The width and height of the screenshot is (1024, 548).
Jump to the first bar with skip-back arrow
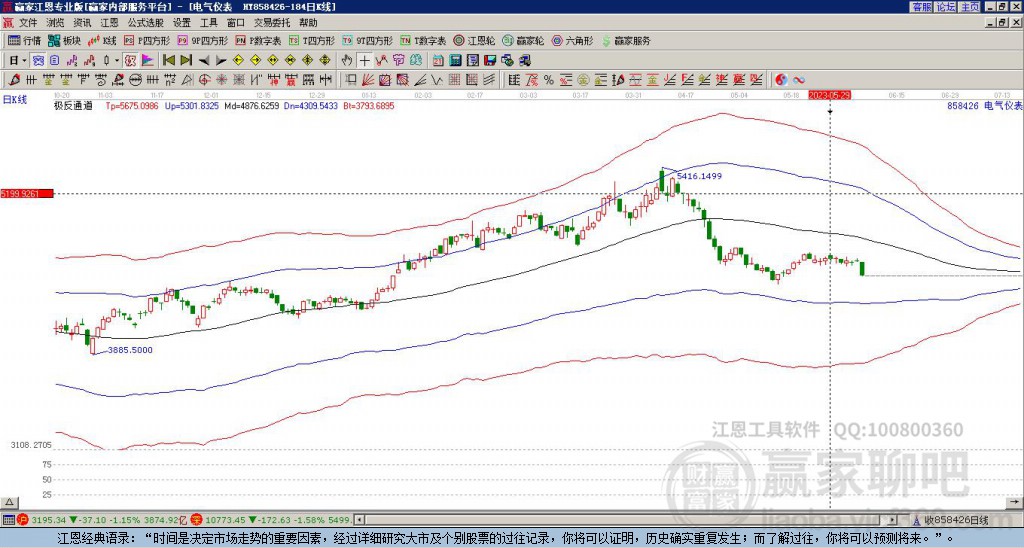click(x=169, y=61)
